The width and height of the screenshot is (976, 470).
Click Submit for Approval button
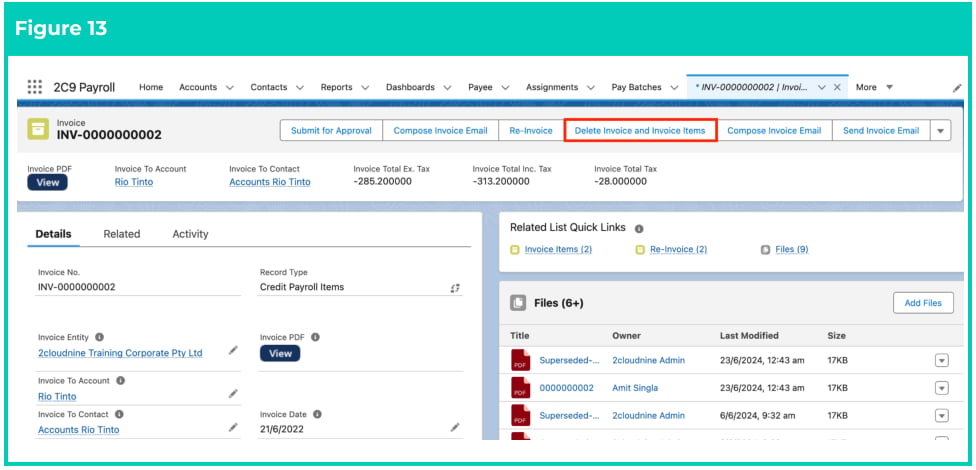331,131
